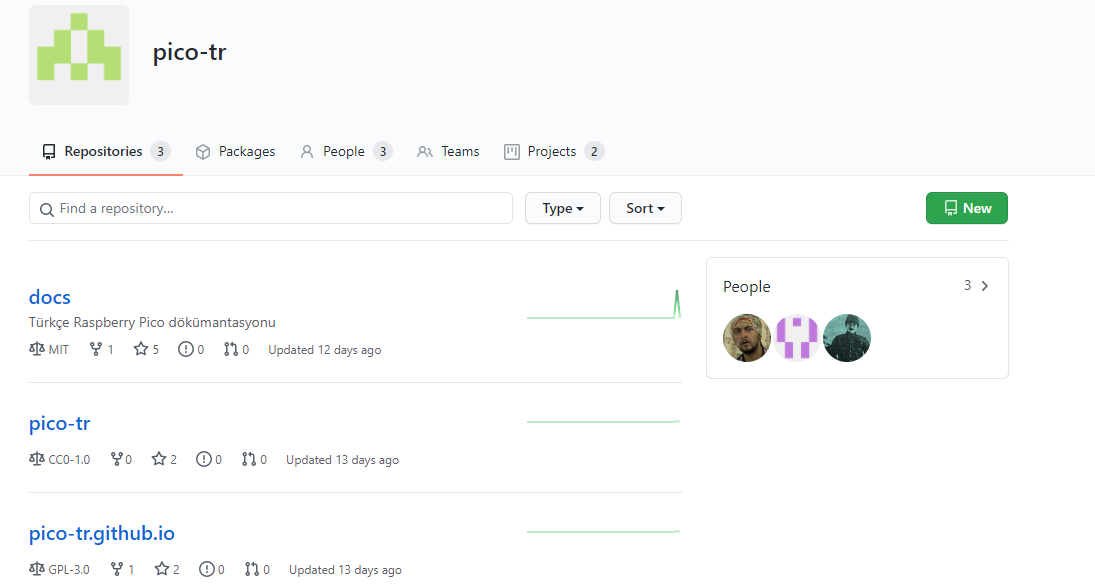Open pull requests of pico-tr repository row
The width and height of the screenshot is (1095, 584).
(x=254, y=460)
